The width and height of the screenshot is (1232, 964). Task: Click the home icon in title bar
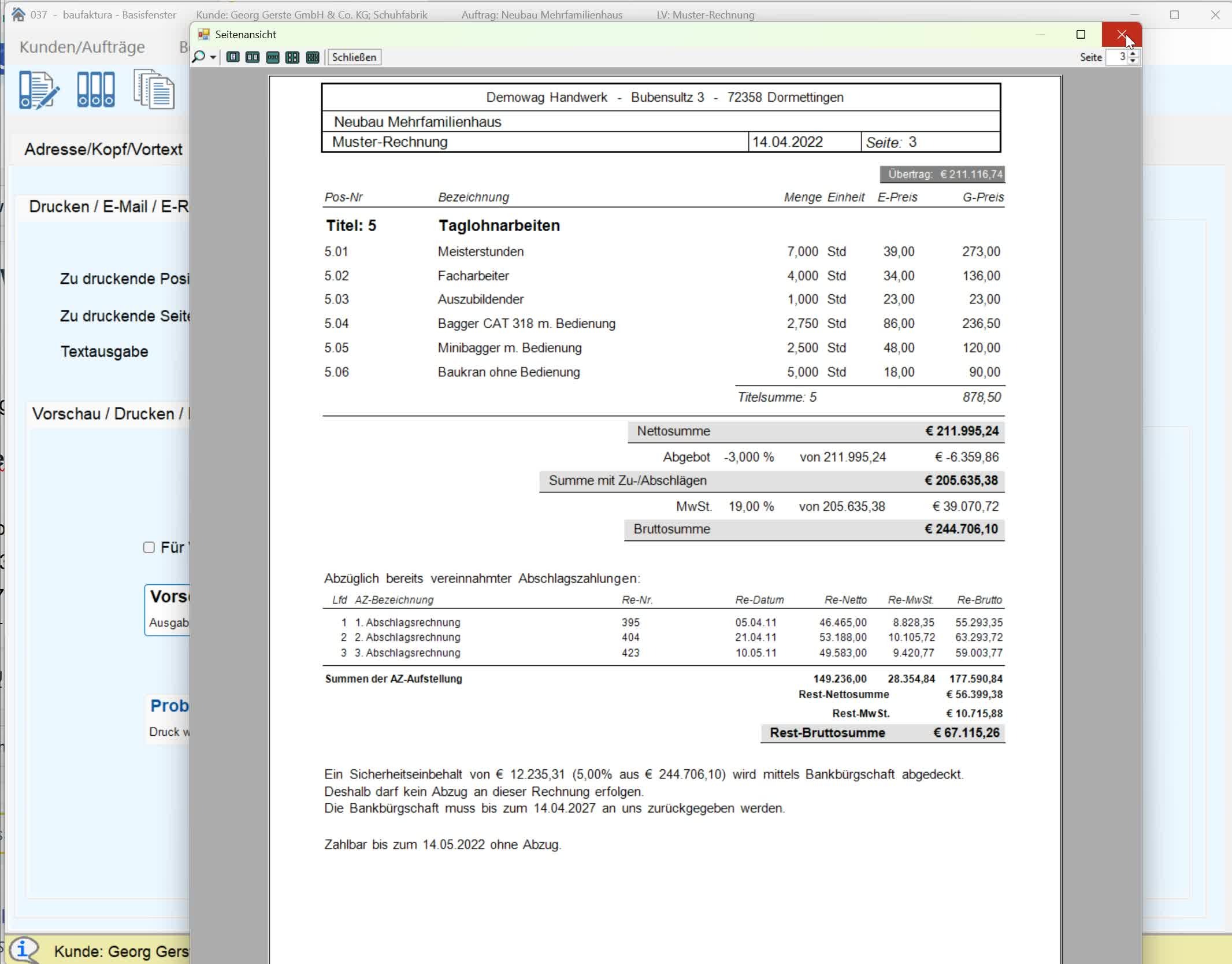18,14
